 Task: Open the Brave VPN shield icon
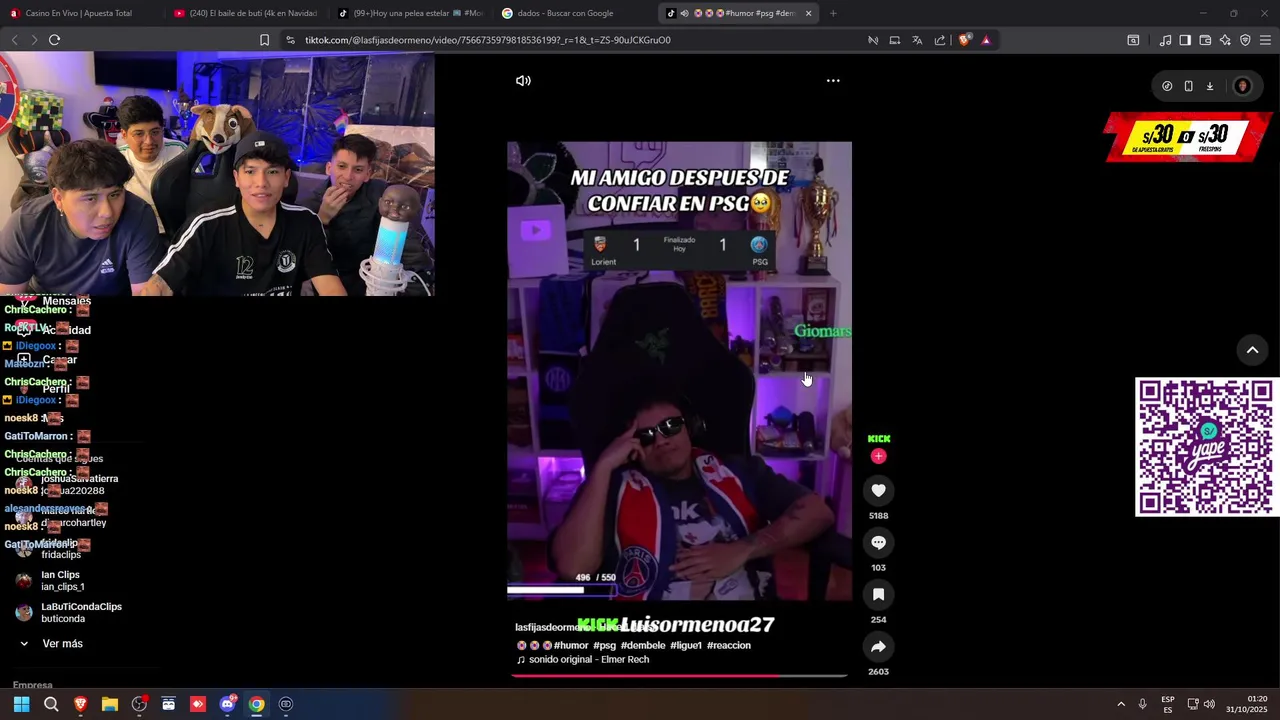(1245, 40)
